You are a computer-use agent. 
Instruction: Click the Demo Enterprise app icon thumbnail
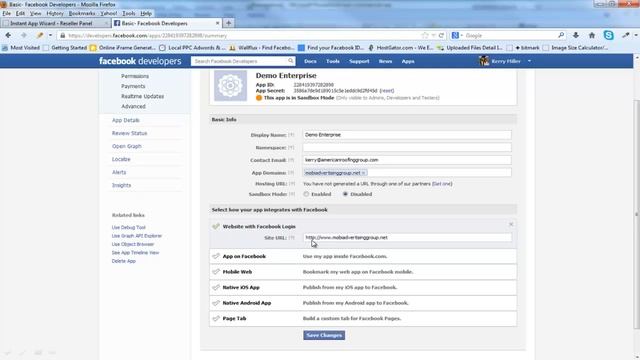click(x=231, y=86)
